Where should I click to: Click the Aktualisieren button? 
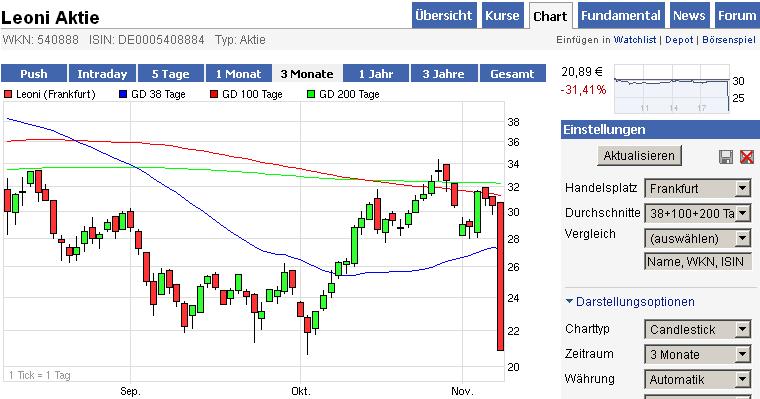tap(639, 156)
